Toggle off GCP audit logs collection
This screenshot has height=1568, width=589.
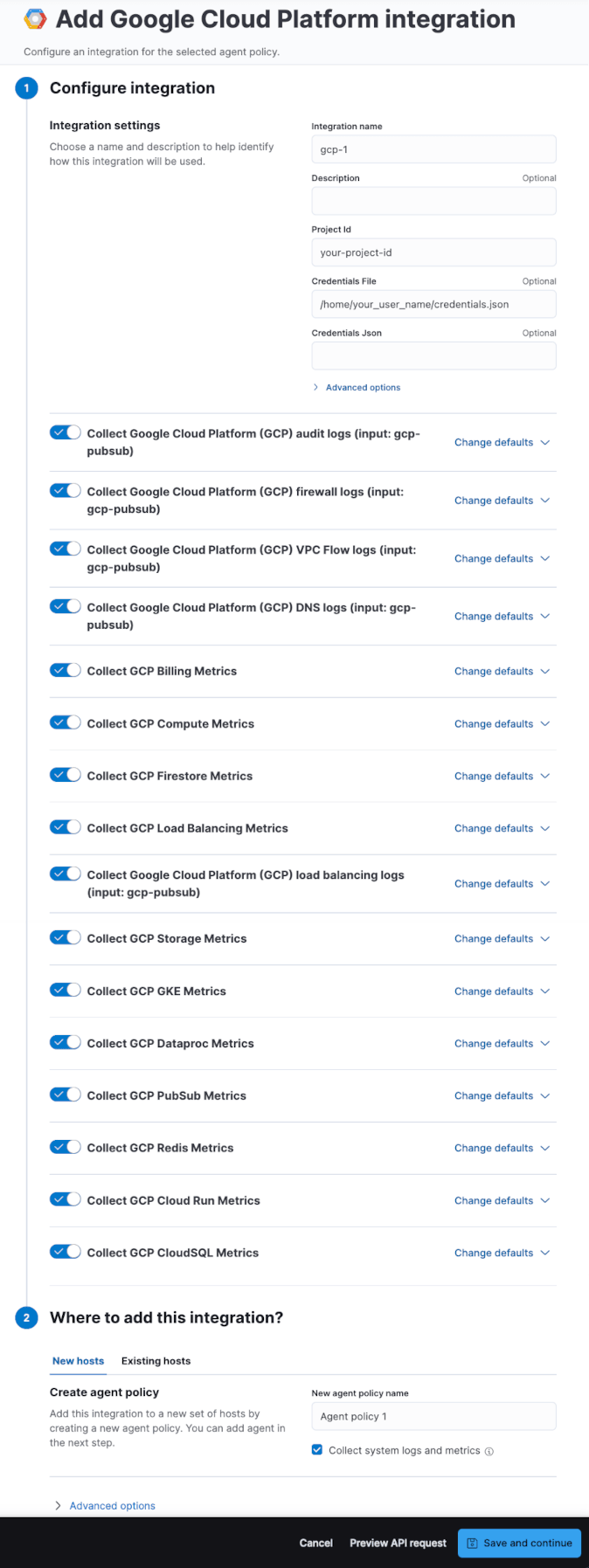66,433
